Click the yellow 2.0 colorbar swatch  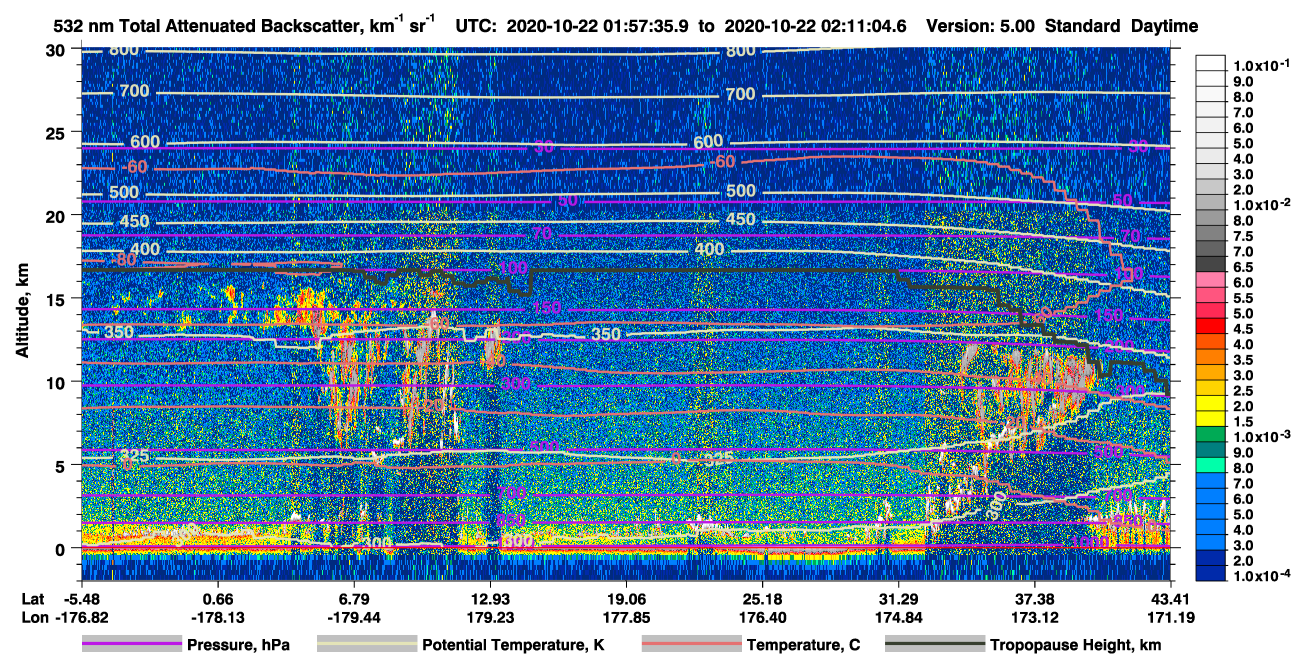pos(1210,406)
